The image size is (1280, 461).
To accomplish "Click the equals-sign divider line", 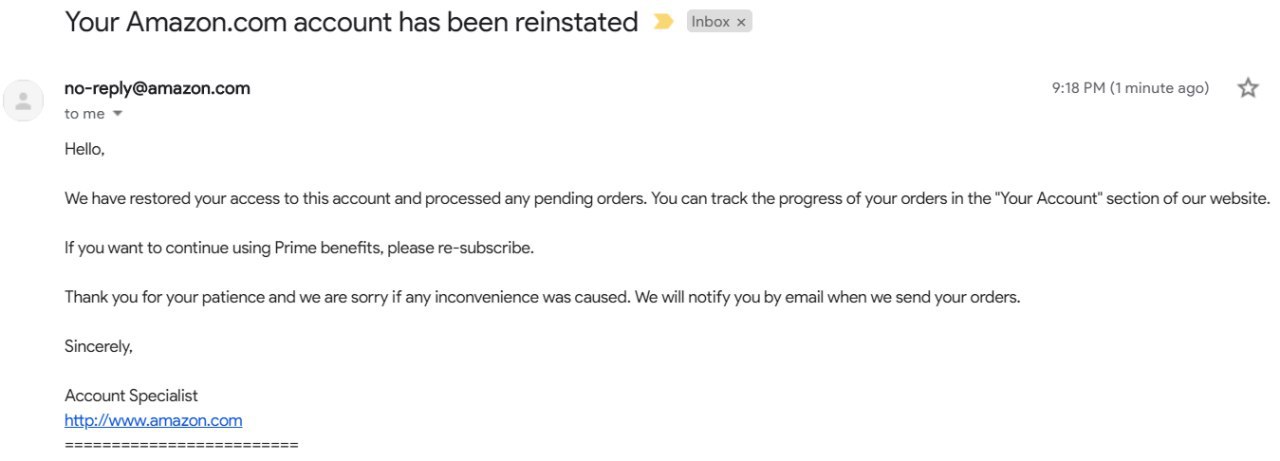I will (x=181, y=443).
